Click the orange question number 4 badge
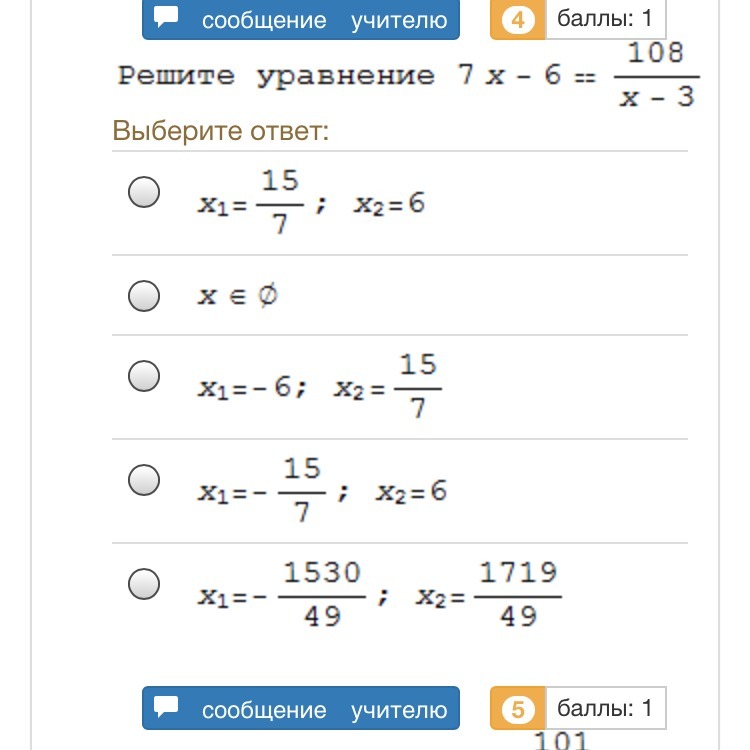The width and height of the screenshot is (750, 750). (x=518, y=20)
